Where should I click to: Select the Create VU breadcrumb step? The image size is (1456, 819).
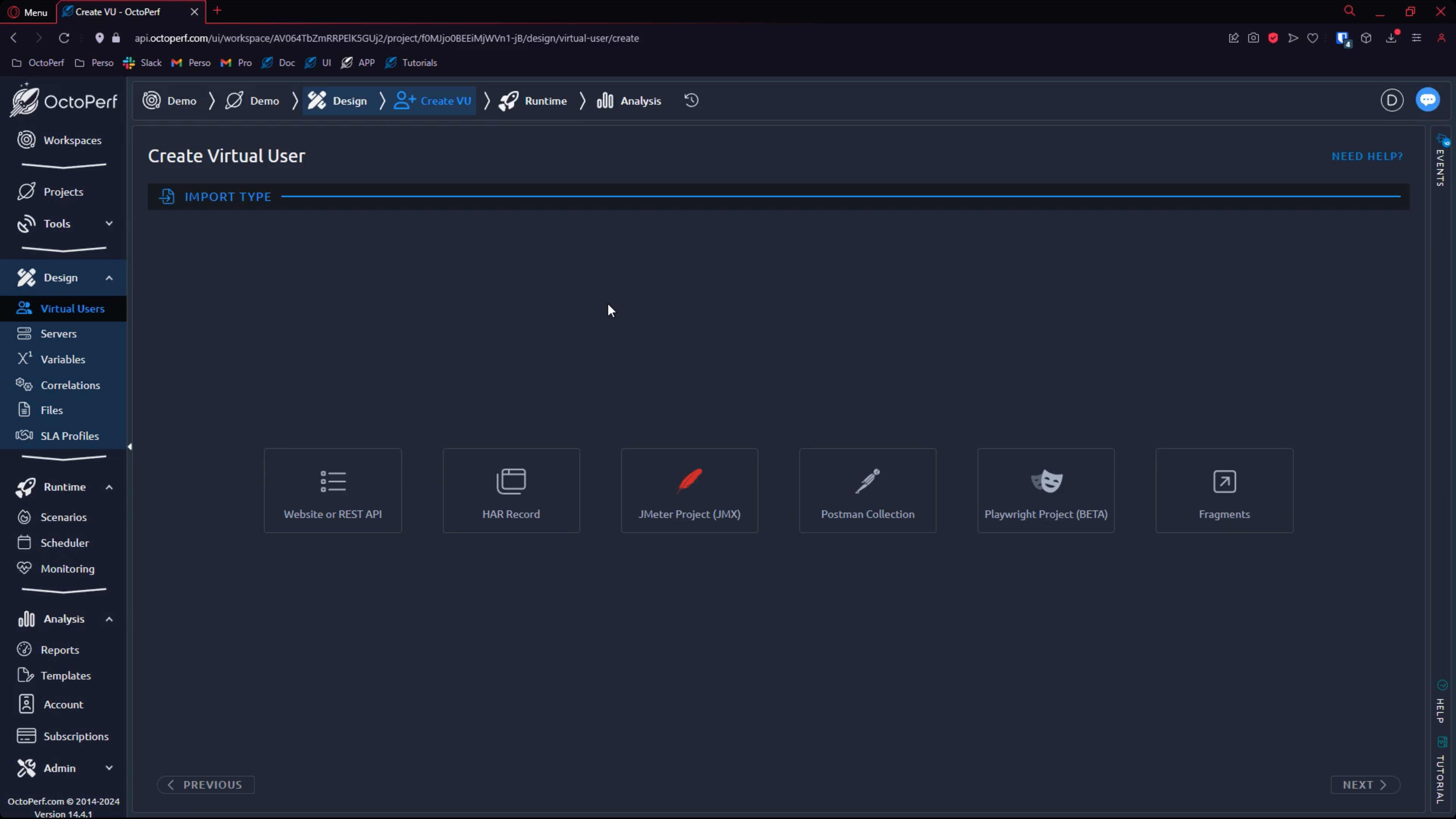[432, 101]
